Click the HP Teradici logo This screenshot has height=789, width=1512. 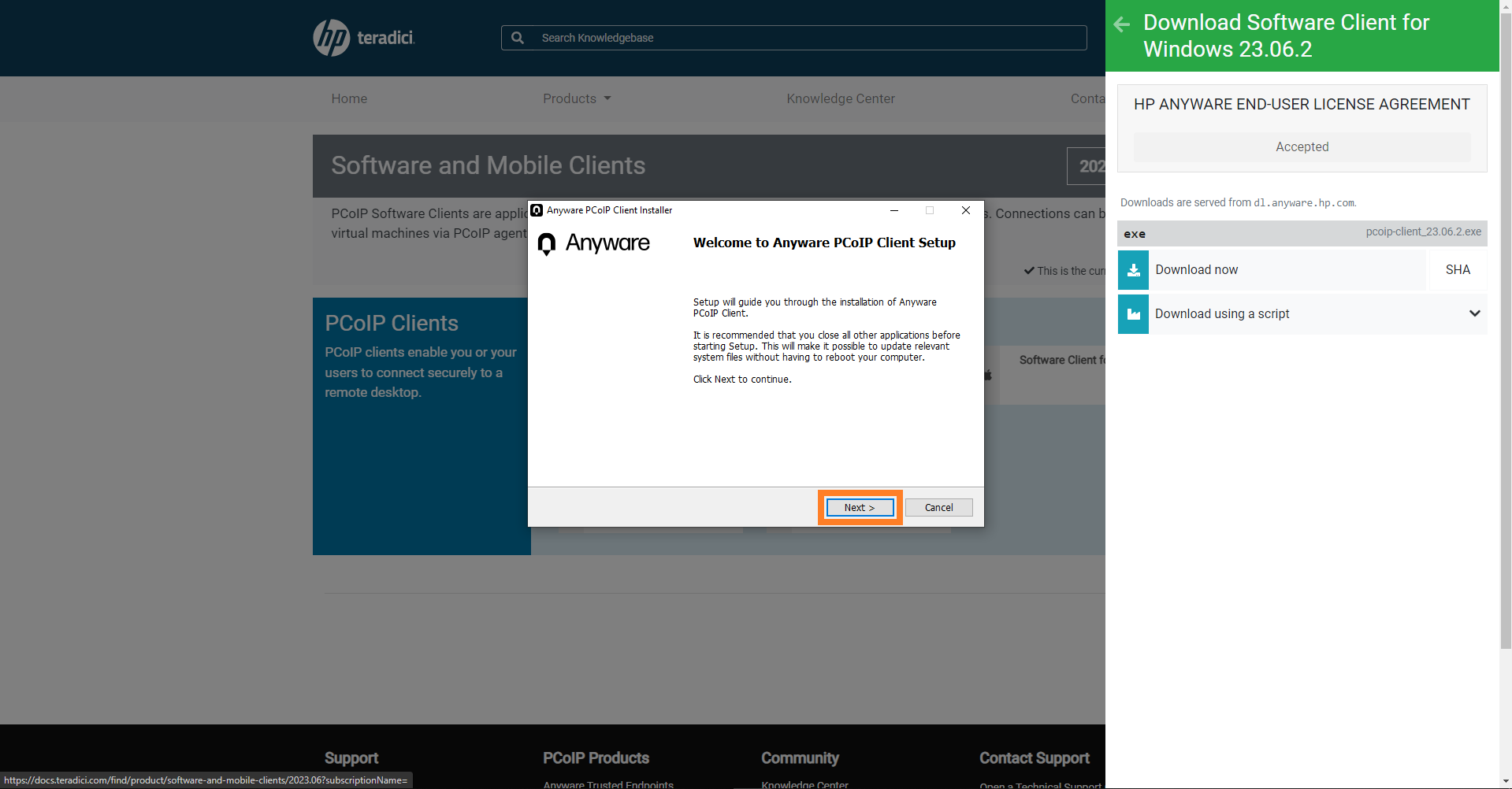point(364,38)
